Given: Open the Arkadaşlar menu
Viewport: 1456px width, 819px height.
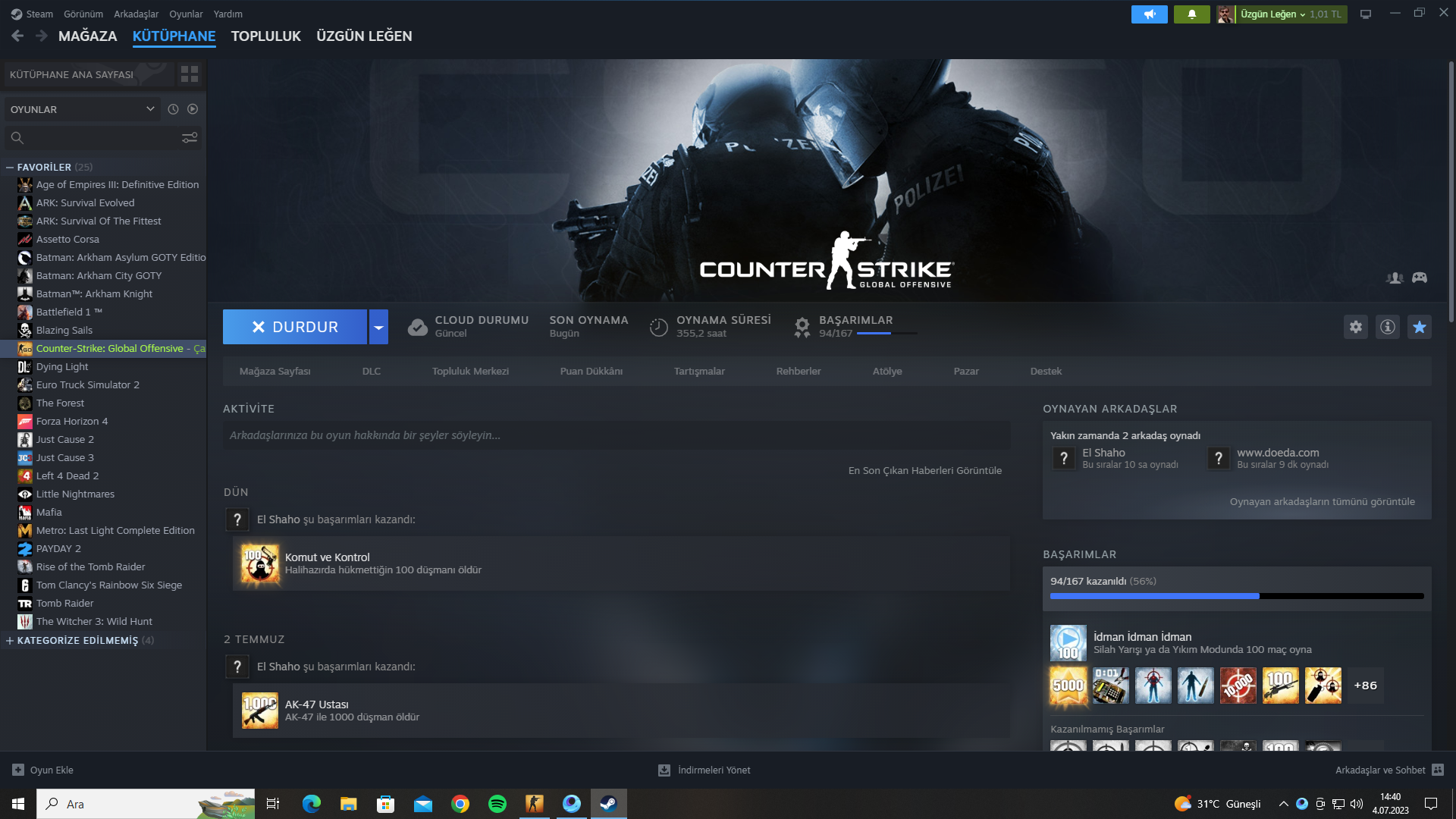Looking at the screenshot, I should point(136,14).
